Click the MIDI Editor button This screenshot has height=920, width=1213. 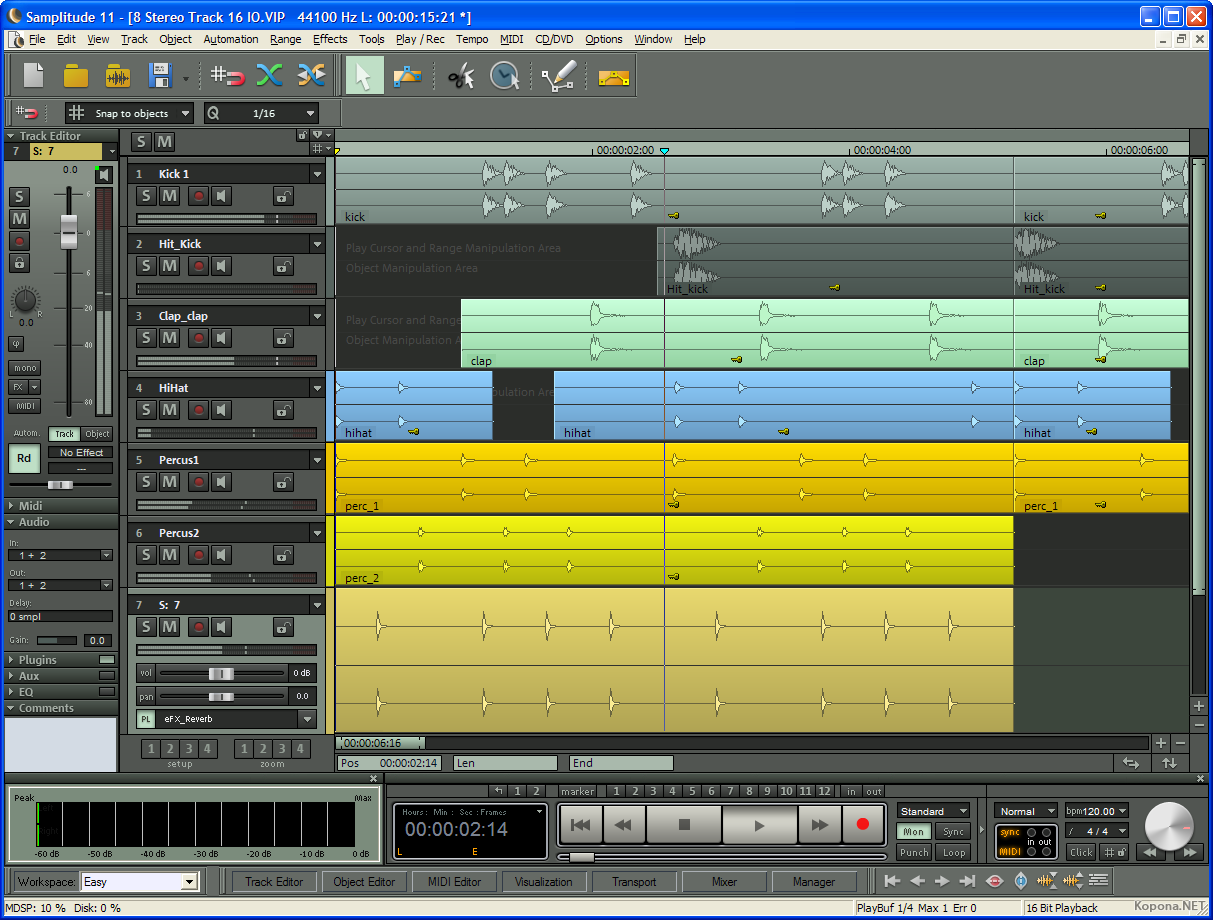coord(454,882)
